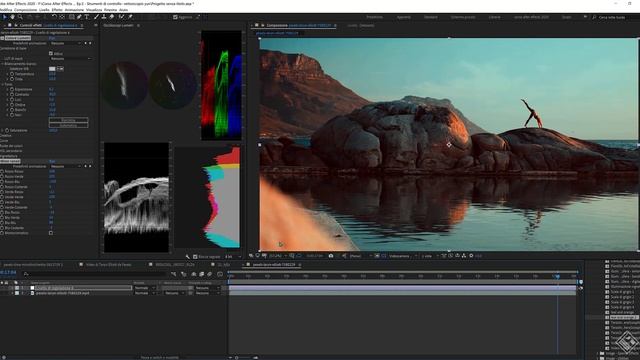This screenshot has height=360, width=640.
Task: Click Ripristina link next to Mixer canali
Action: click(x=52, y=161)
